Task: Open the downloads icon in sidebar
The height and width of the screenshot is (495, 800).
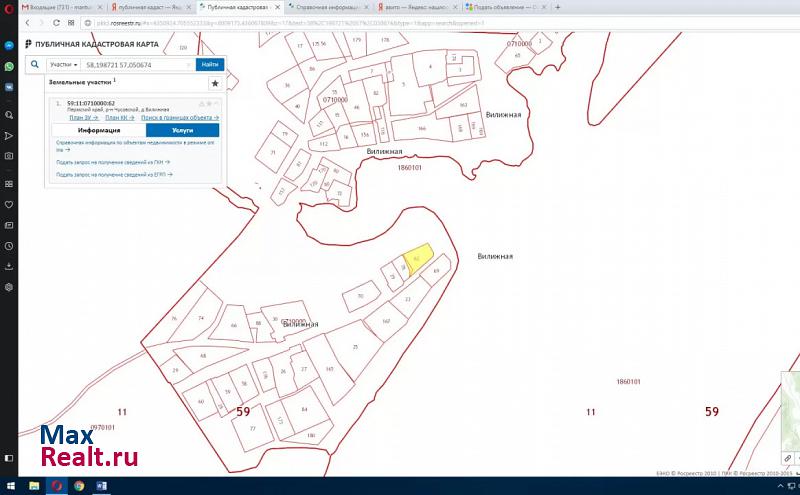Action: coord(8,266)
